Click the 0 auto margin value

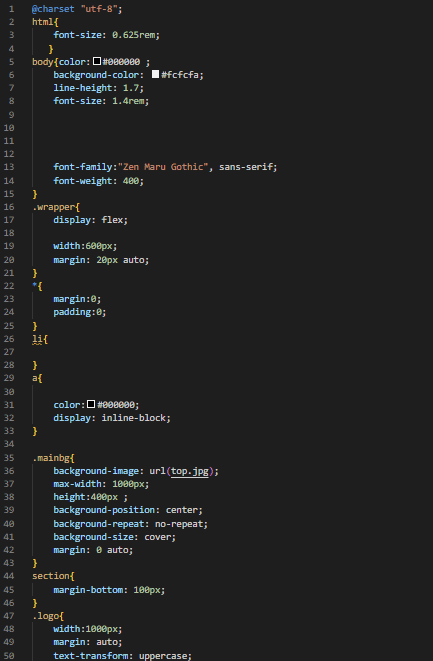(x=112, y=550)
